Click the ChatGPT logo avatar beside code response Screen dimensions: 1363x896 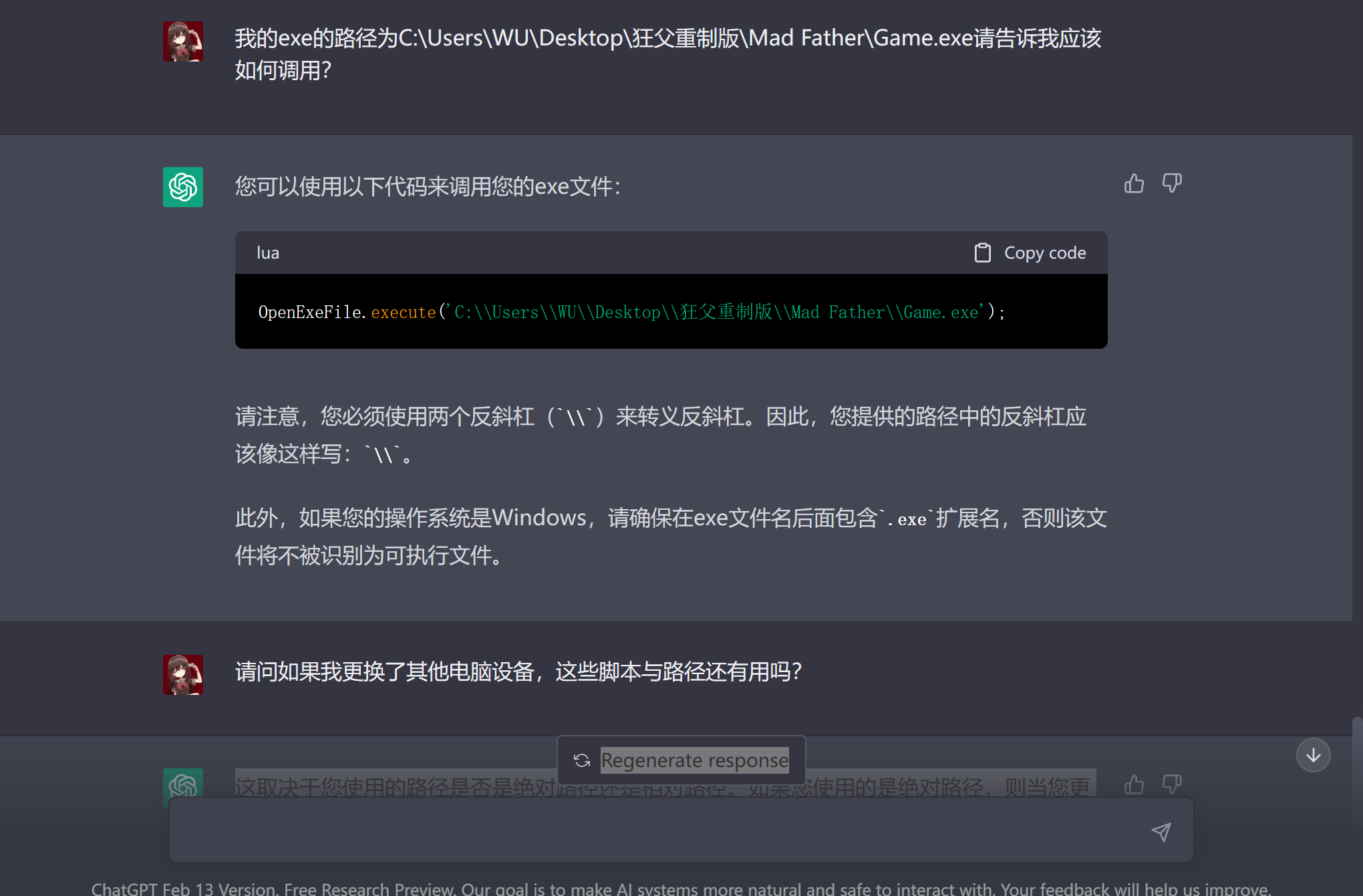[183, 187]
